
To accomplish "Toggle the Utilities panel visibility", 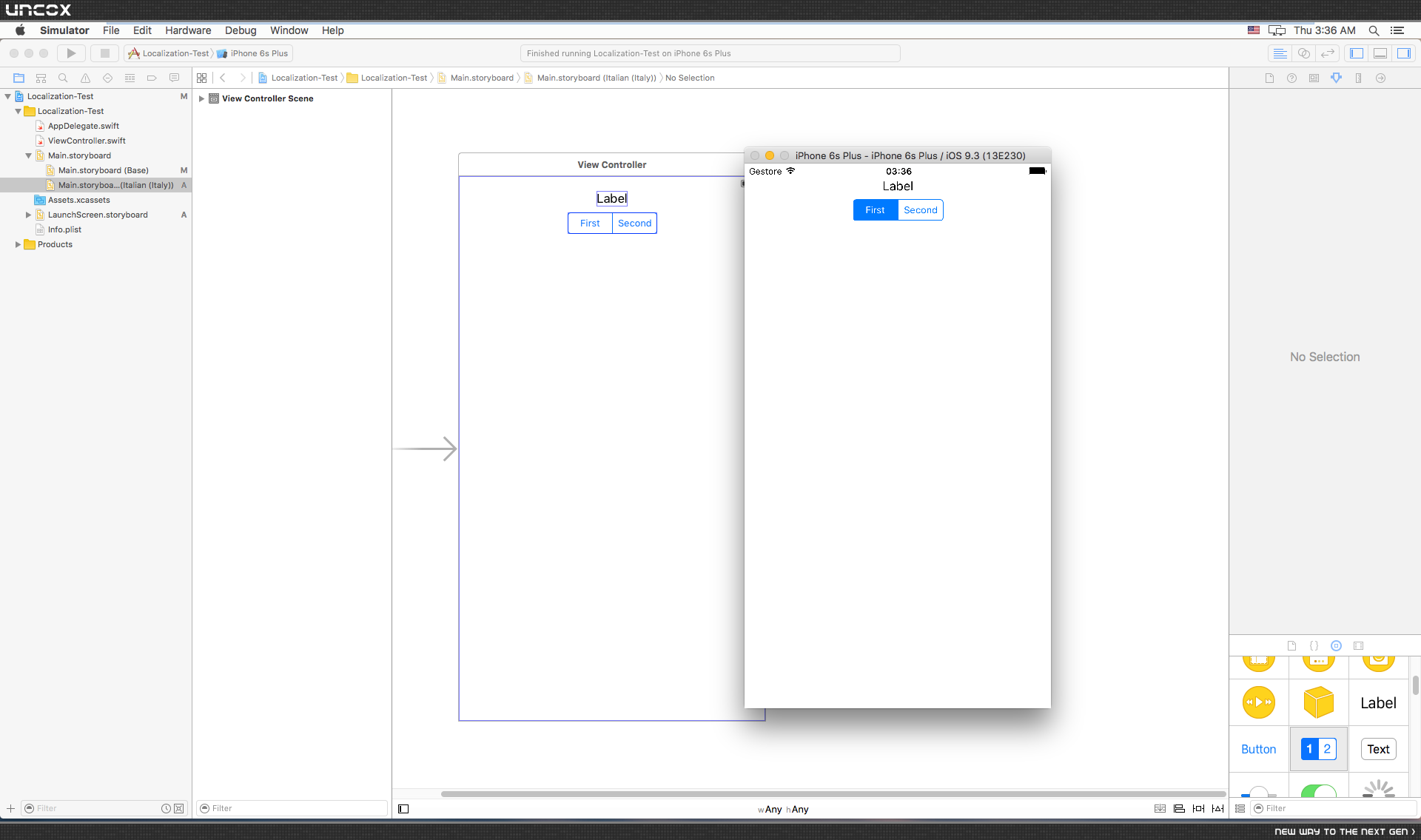I will [1404, 53].
